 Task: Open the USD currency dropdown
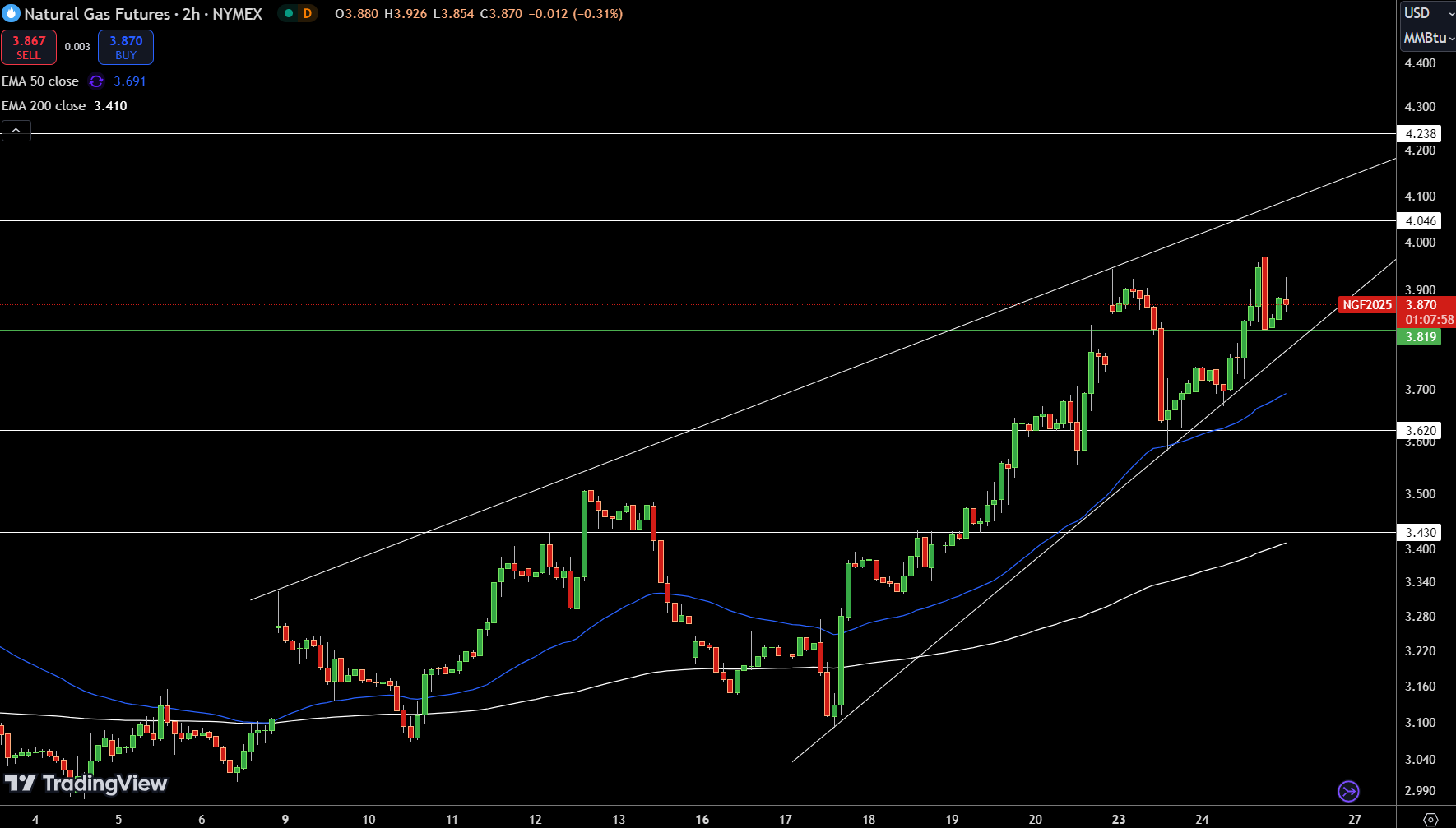point(1427,13)
